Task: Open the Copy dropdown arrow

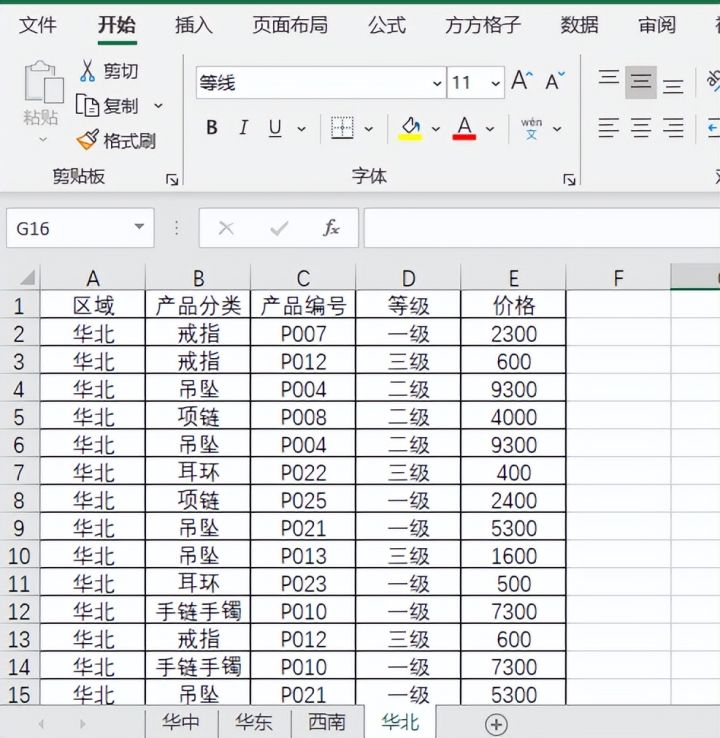Action: coord(159,105)
